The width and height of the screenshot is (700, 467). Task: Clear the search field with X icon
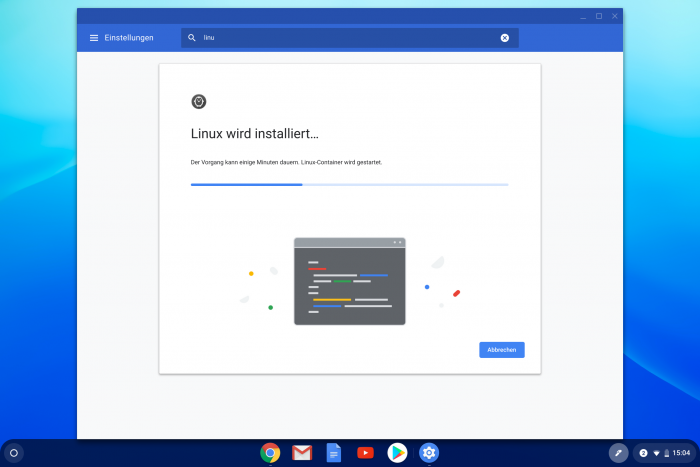pos(504,38)
